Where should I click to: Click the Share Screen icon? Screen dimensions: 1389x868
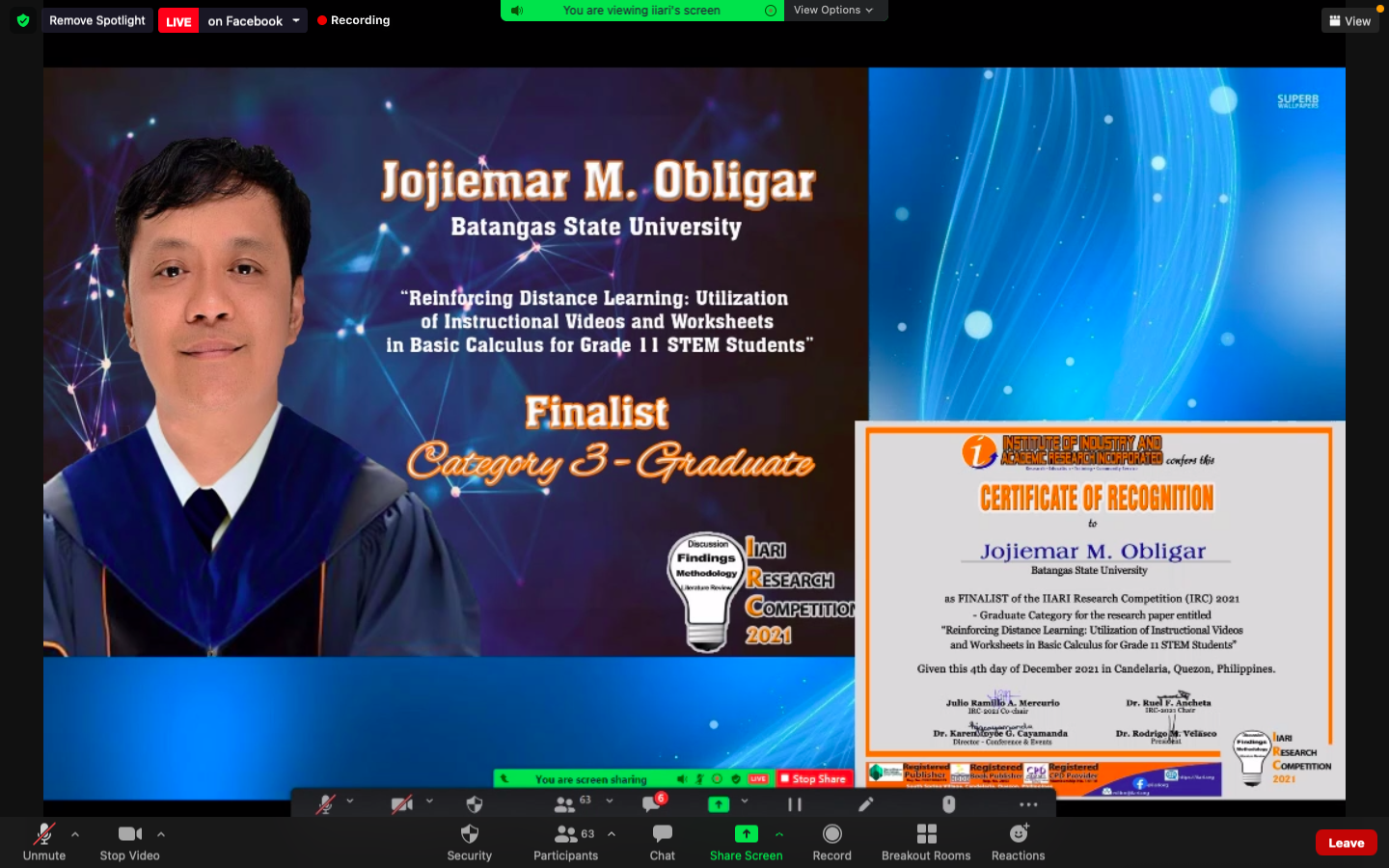pos(746,834)
